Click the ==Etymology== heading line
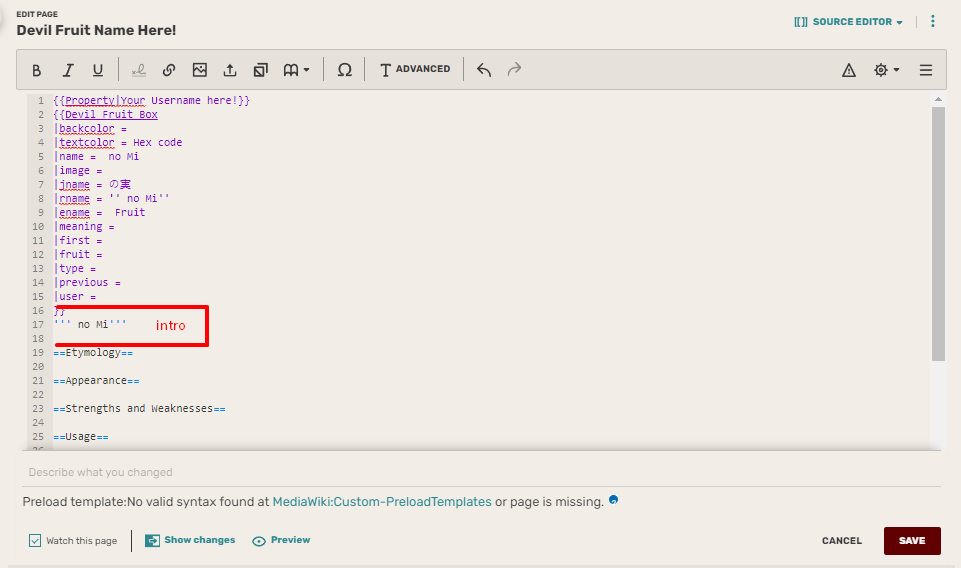This screenshot has height=568, width=961. (x=93, y=353)
